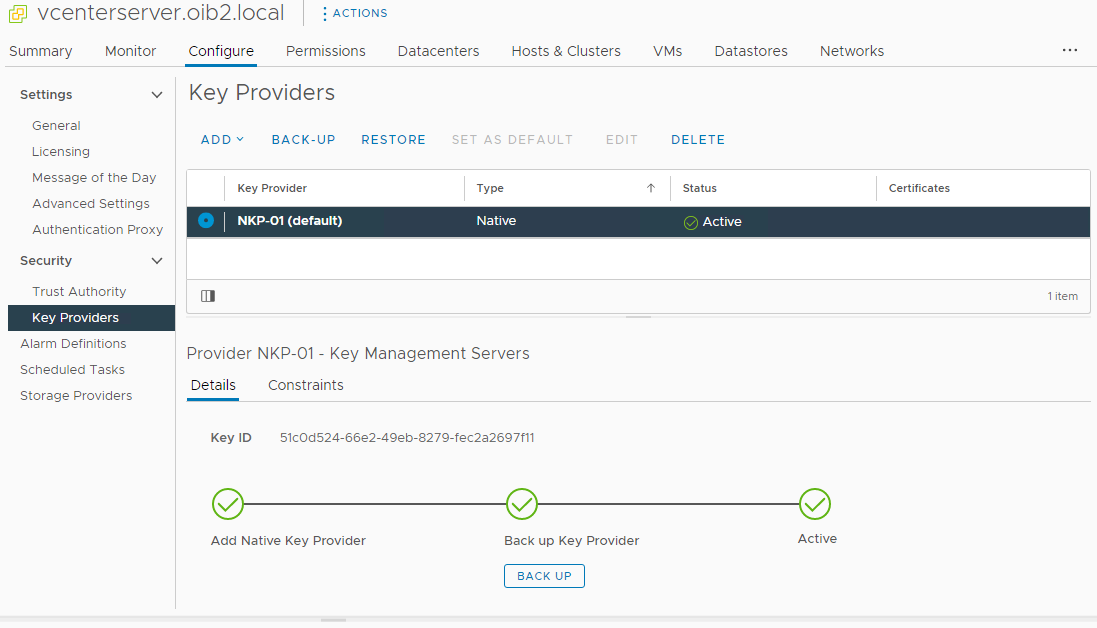Show the Constraints tab
This screenshot has height=628, width=1097.
click(x=306, y=385)
